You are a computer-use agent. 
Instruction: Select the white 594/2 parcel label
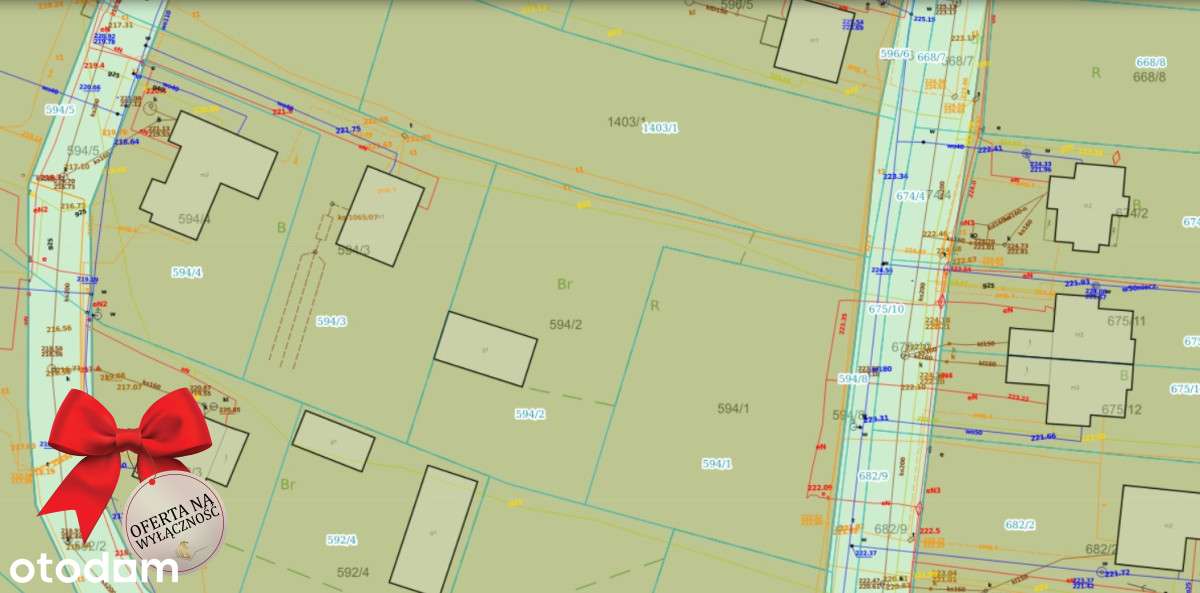530,414
